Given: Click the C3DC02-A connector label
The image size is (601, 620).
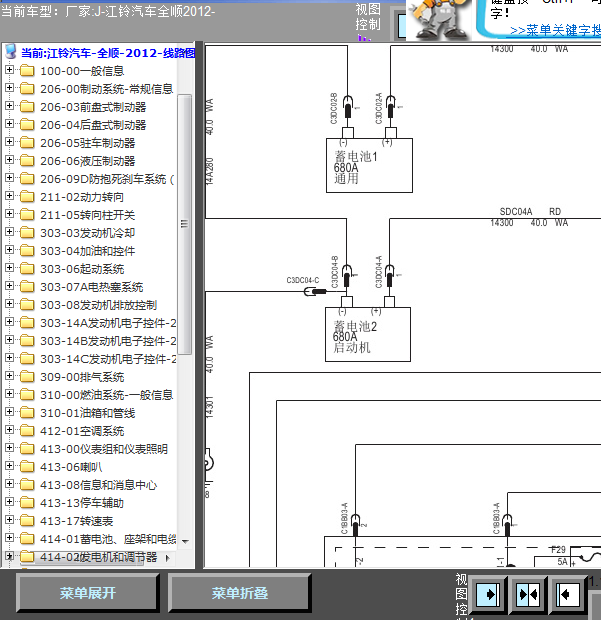Looking at the screenshot, I should [x=378, y=108].
